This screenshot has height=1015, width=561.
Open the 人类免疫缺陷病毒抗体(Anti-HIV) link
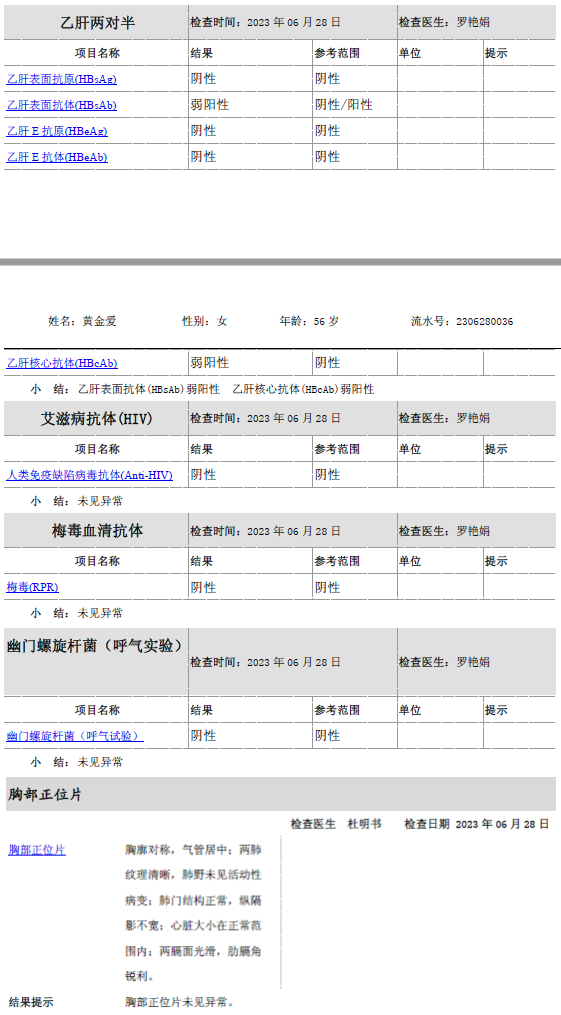(x=89, y=475)
